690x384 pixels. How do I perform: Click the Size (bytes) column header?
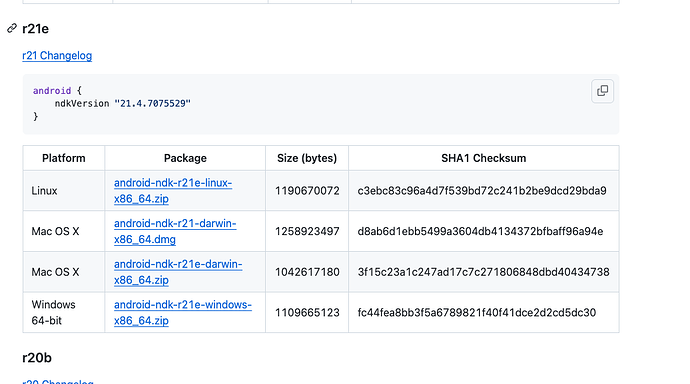click(x=307, y=158)
